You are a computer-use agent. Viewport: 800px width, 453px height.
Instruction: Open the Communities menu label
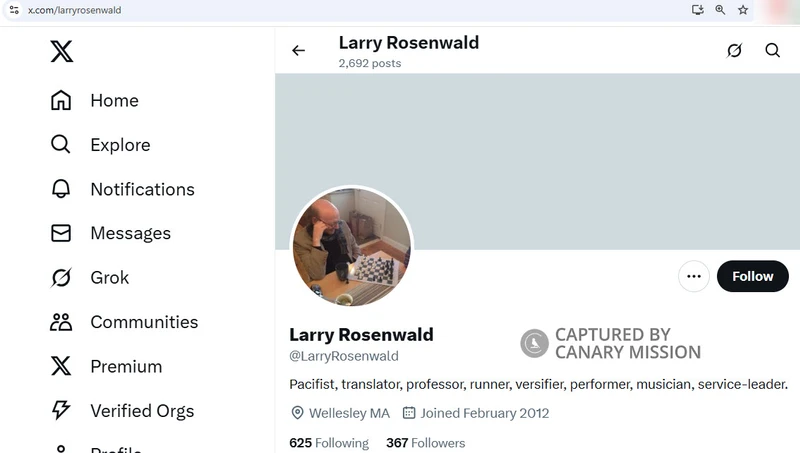click(144, 322)
